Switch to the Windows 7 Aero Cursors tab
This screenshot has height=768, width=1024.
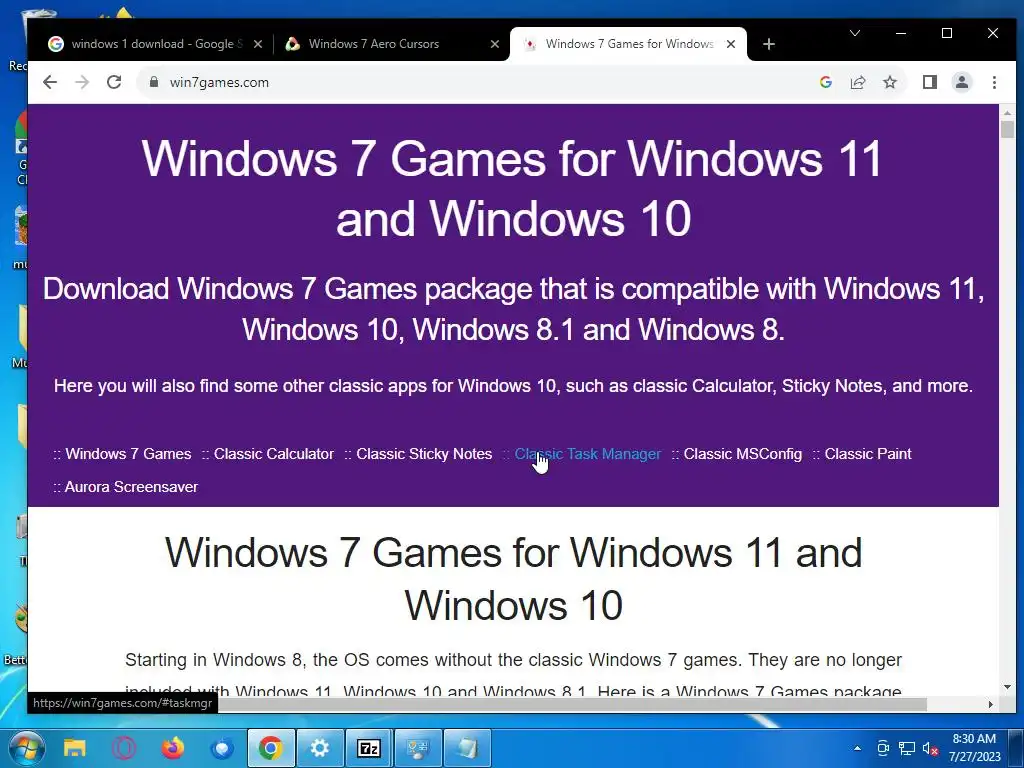click(x=392, y=44)
